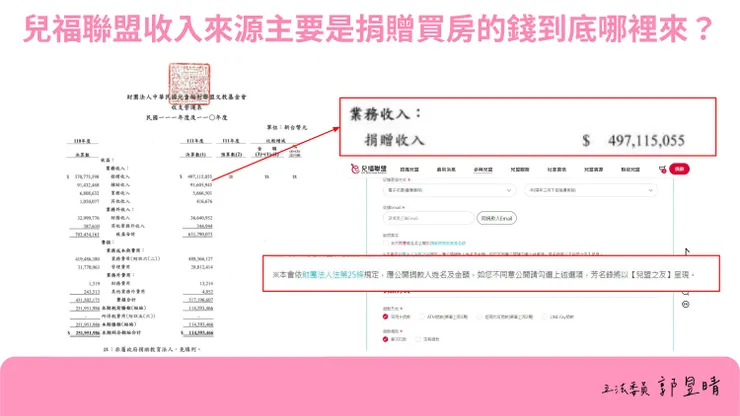Click the 497,115,055 amount in the callout
740x416 pixels.
click(646, 140)
